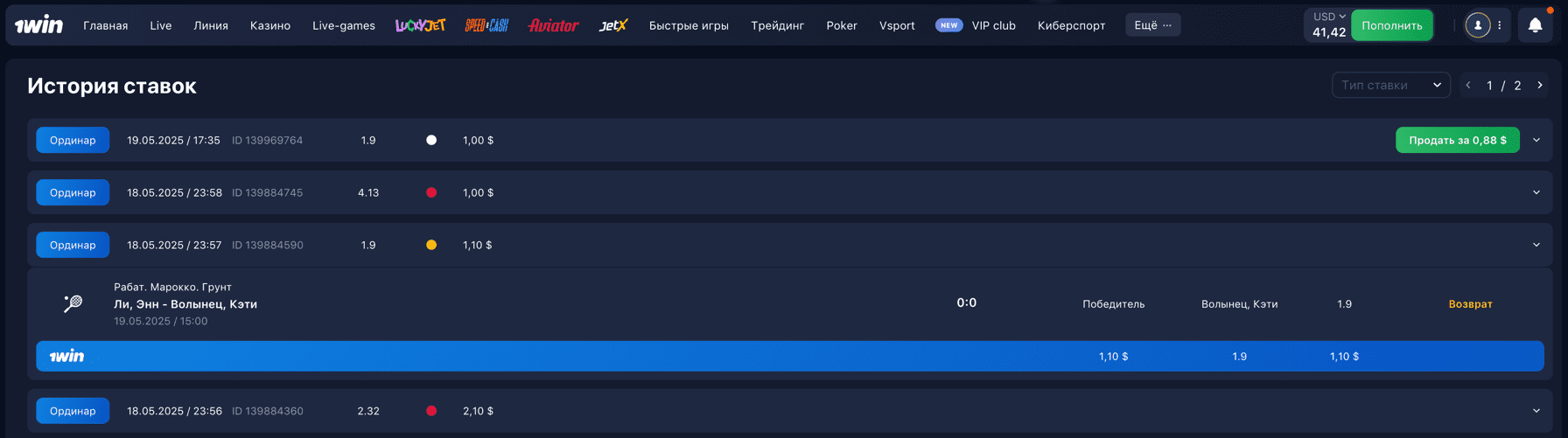Image resolution: width=1568 pixels, height=438 pixels.
Task: Open the user profile avatar icon
Action: coord(1477,25)
